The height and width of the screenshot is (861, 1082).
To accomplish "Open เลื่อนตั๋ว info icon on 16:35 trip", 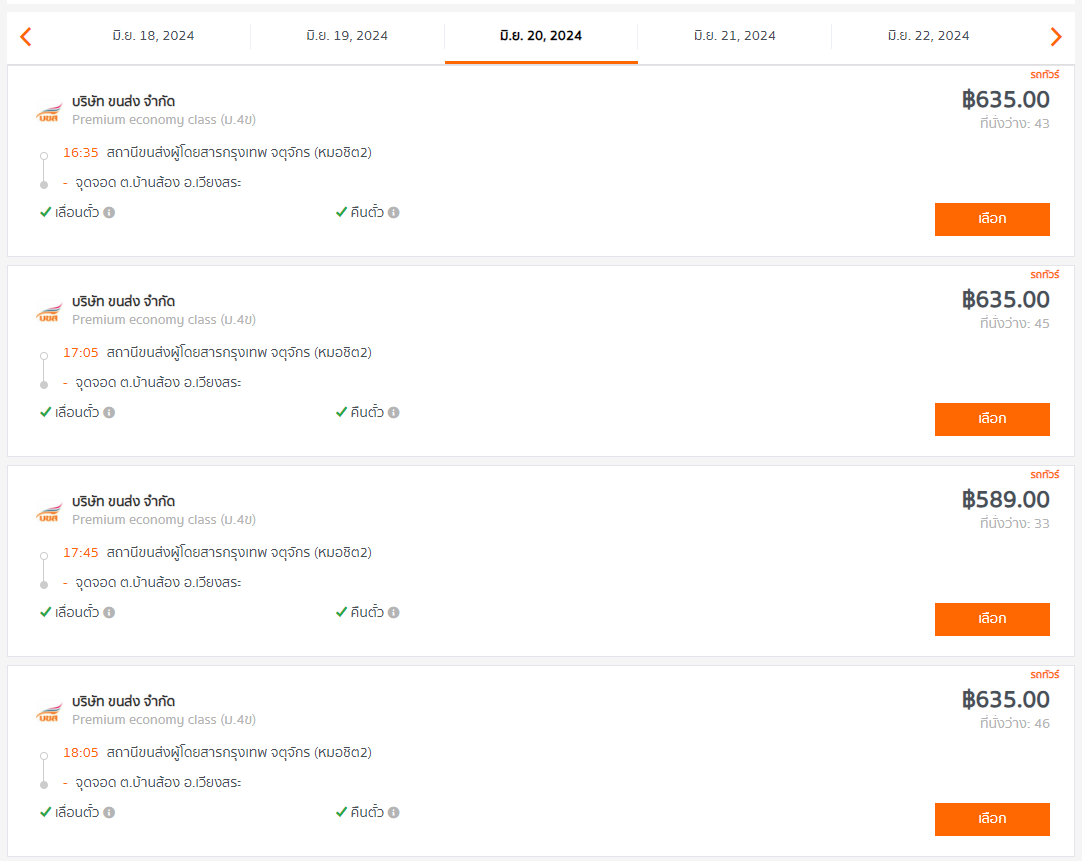I will coord(109,212).
